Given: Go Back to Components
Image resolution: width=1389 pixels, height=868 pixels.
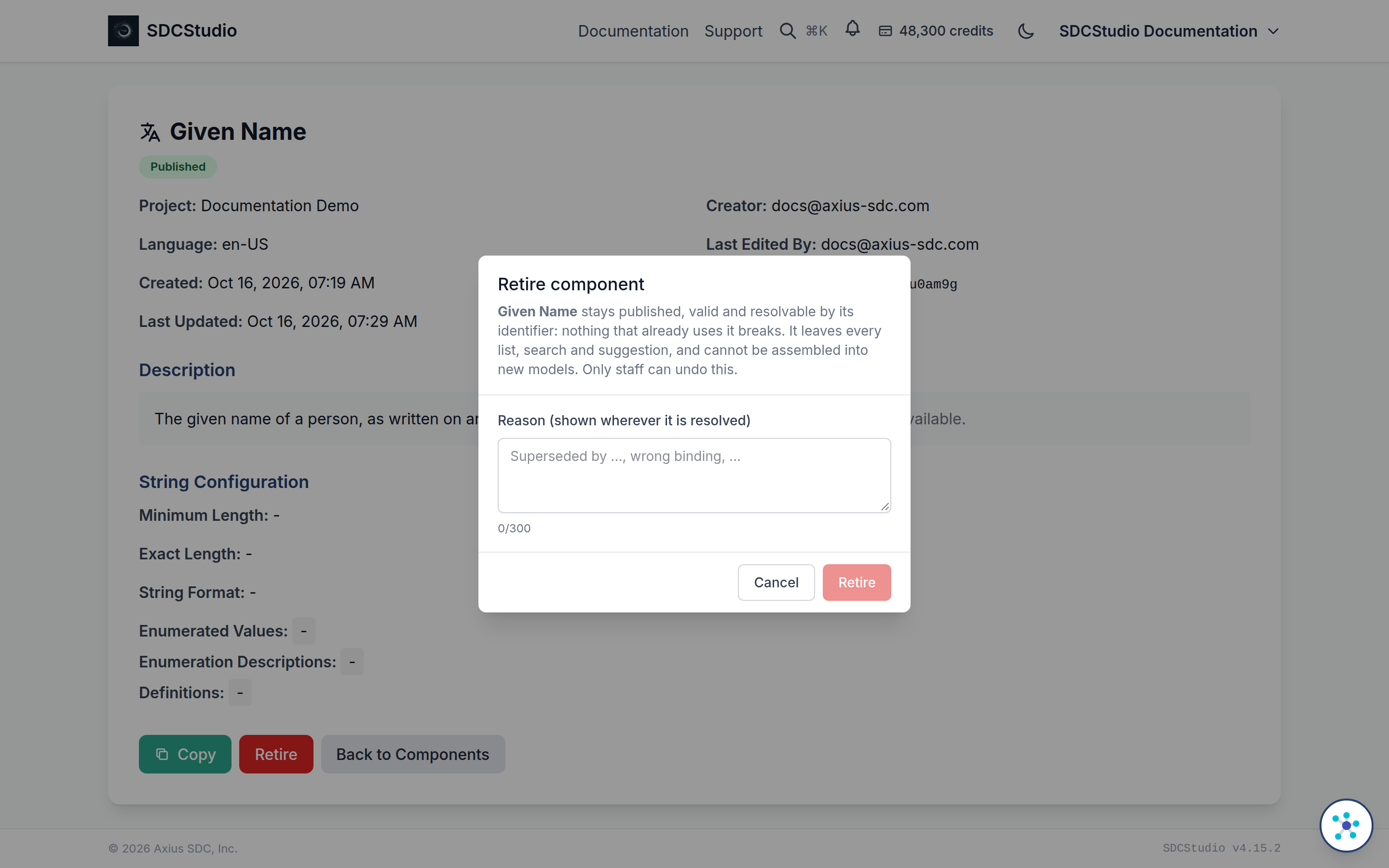Looking at the screenshot, I should point(413,754).
